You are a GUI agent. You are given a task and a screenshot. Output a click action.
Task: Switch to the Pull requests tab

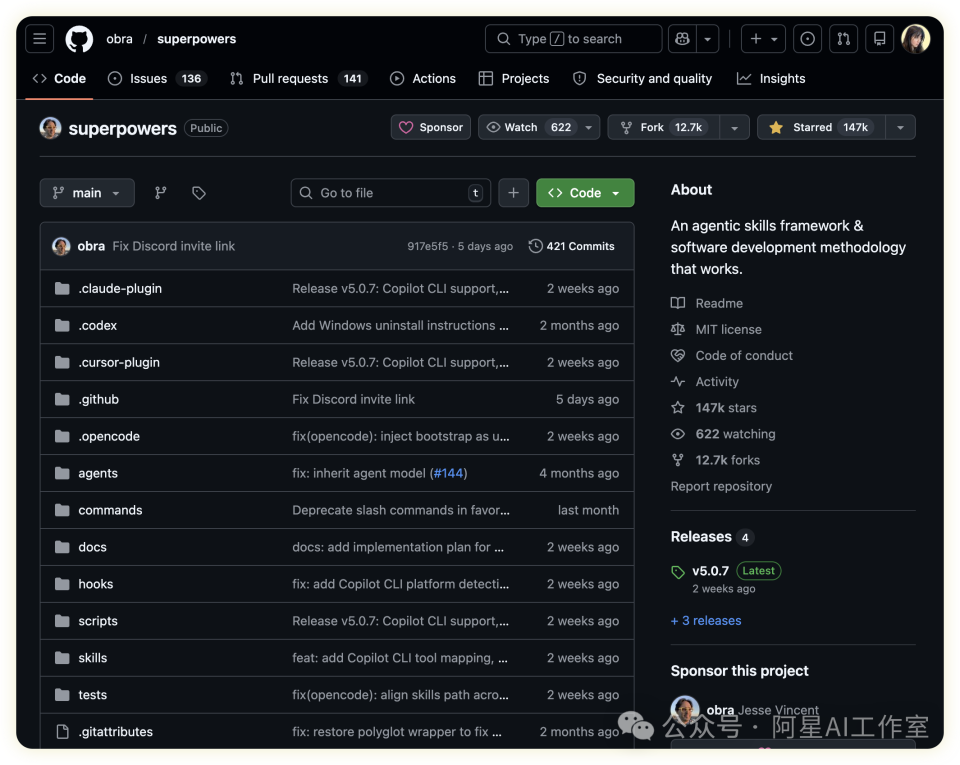(x=298, y=78)
